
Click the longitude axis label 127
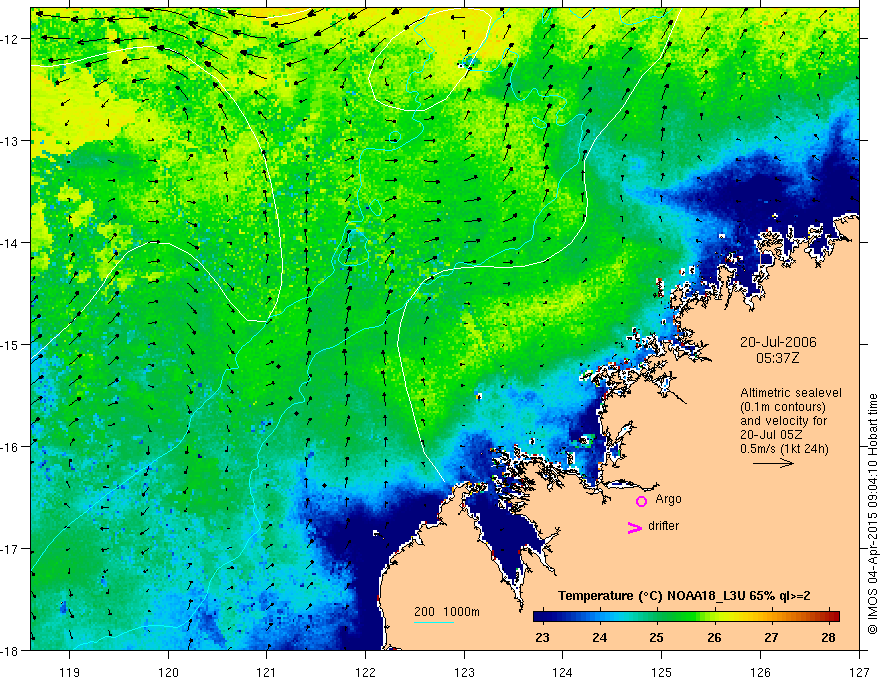(x=859, y=672)
